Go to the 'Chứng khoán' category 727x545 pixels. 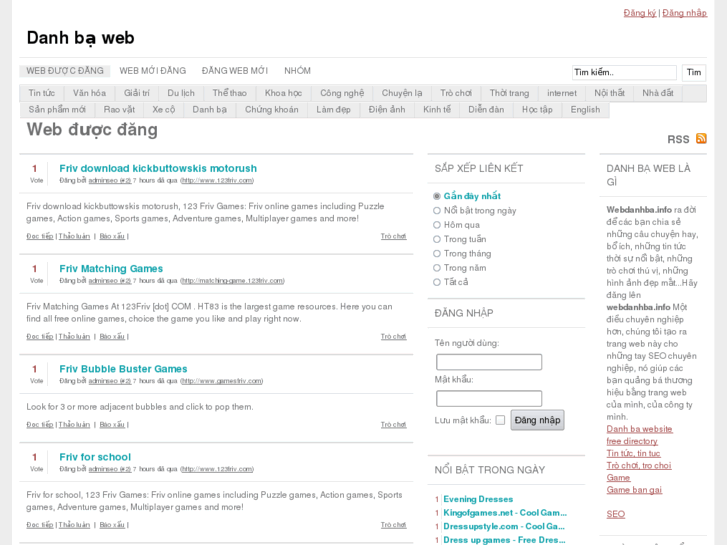272,109
